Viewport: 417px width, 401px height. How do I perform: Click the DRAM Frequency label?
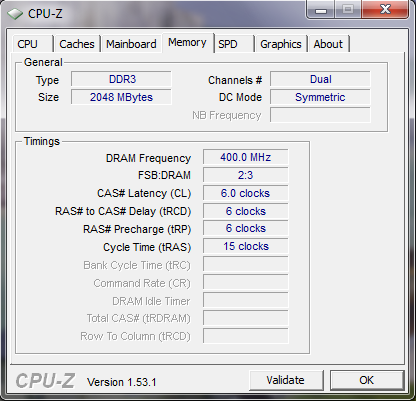click(148, 158)
